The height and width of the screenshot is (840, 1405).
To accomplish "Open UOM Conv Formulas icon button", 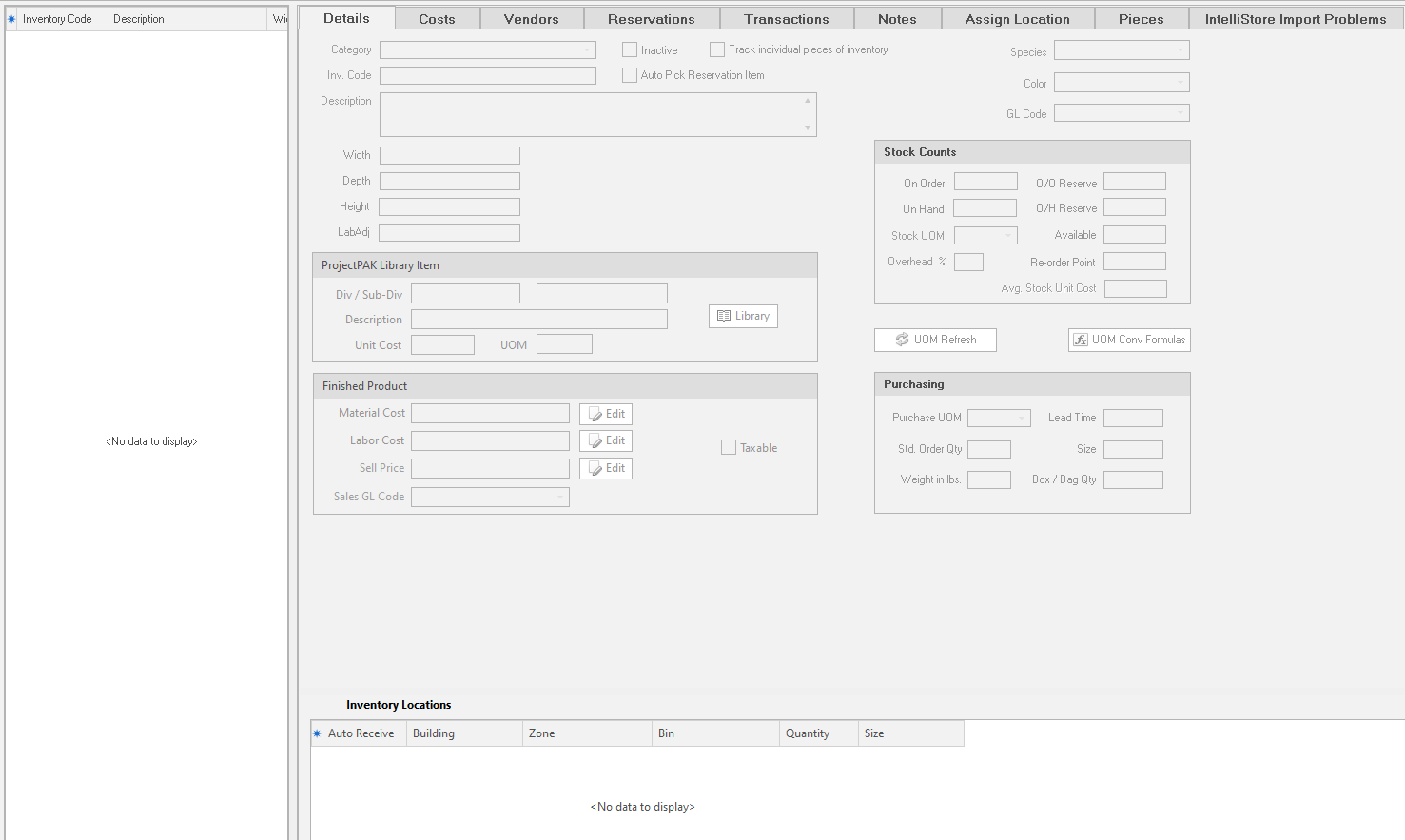I will pos(1081,340).
